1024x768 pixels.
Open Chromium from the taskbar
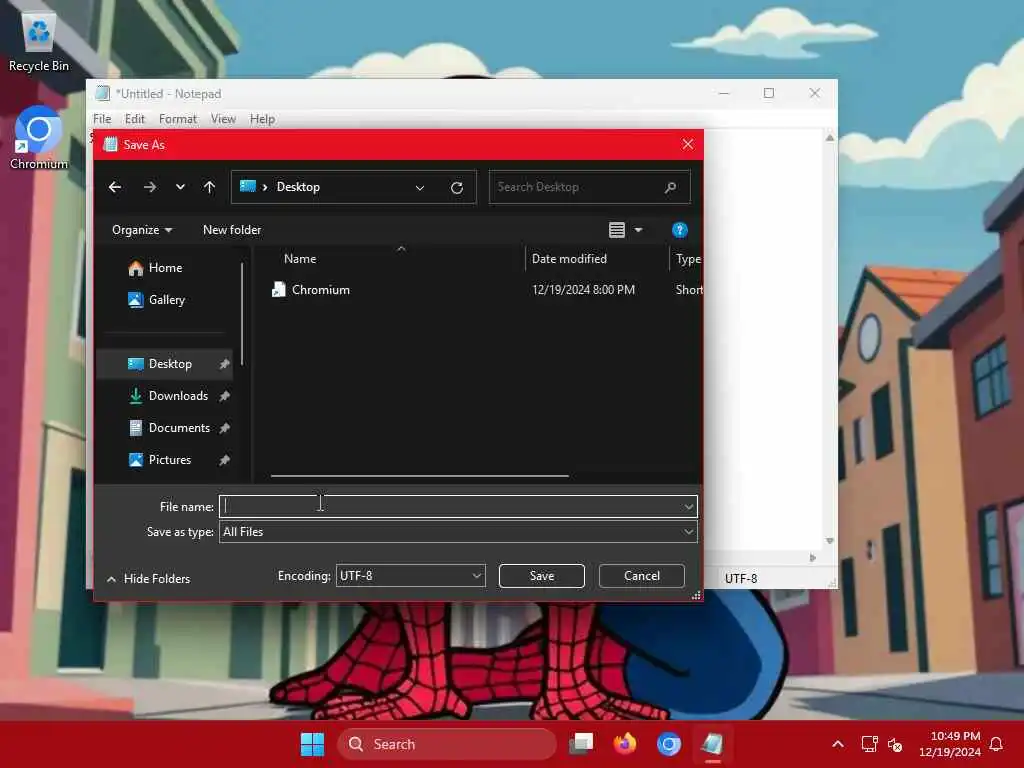coord(669,744)
